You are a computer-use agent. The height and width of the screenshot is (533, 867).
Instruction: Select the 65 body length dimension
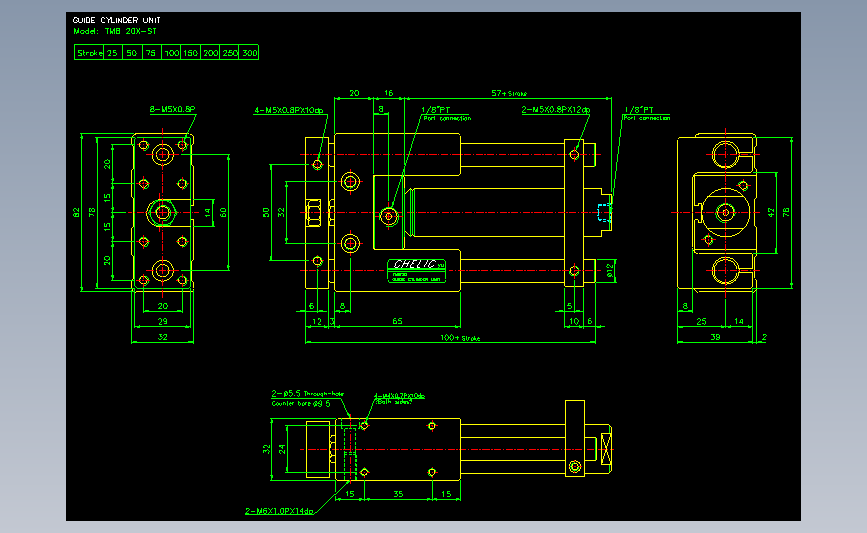point(397,321)
